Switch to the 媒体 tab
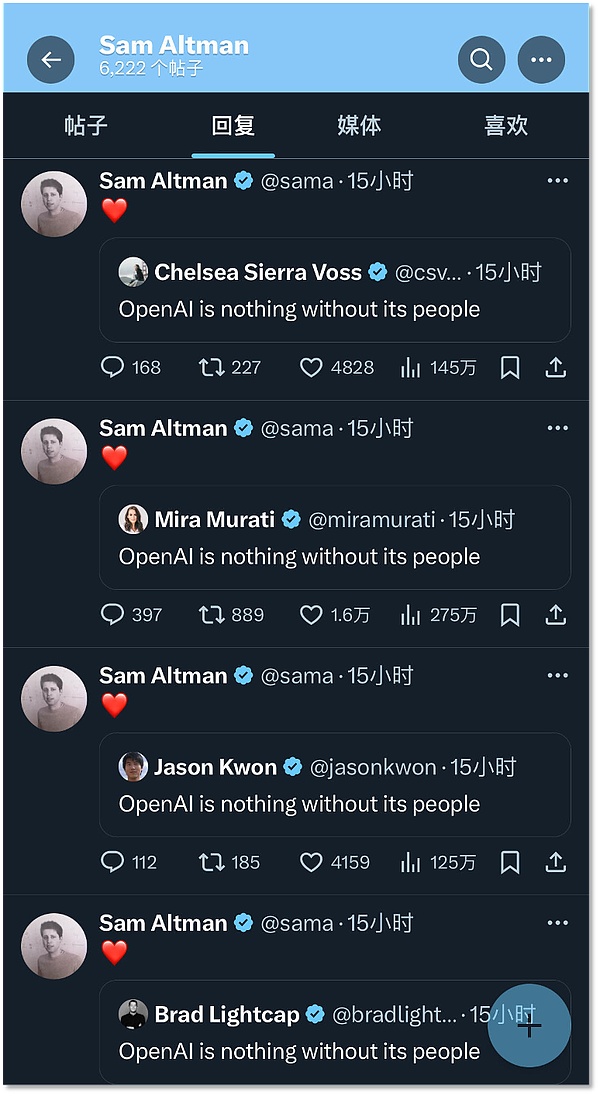600x1096 pixels. [x=359, y=126]
